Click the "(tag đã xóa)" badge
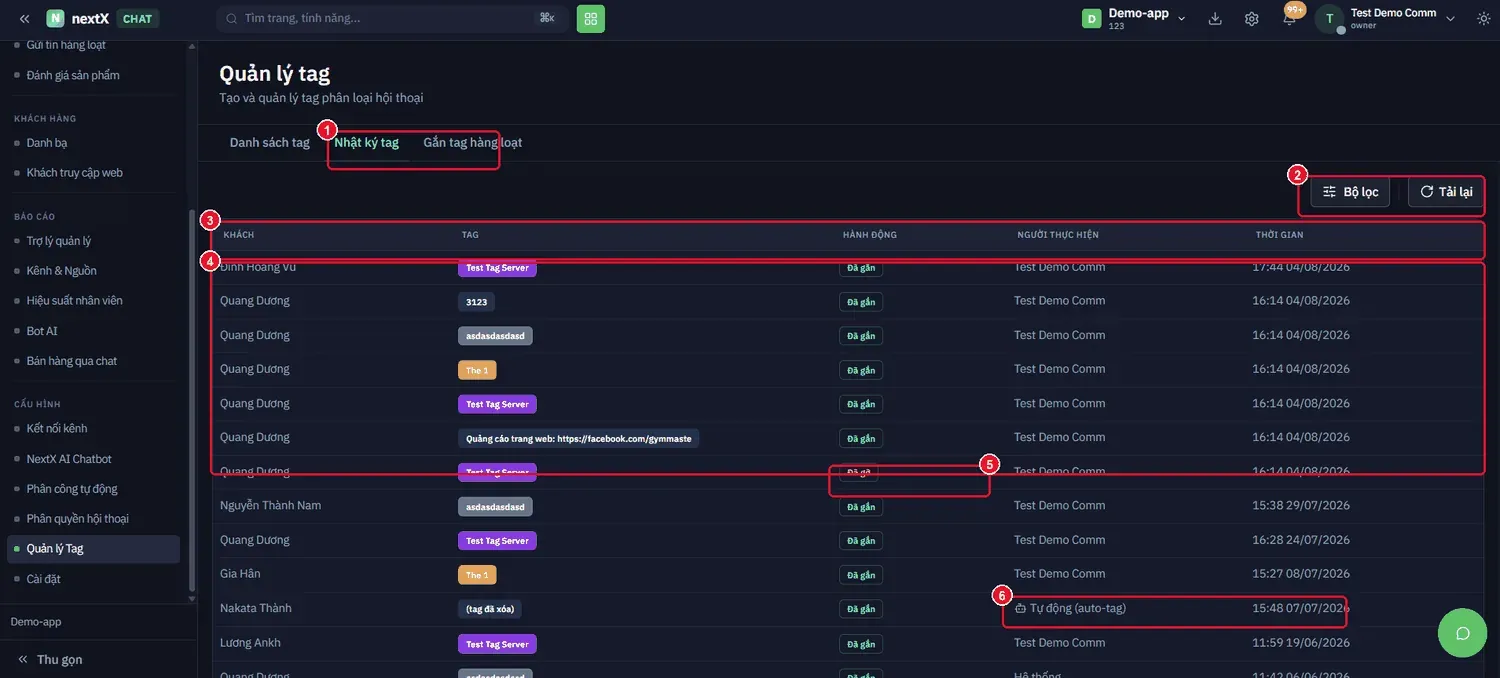Viewport: 1500px width, 678px height. tap(490, 609)
